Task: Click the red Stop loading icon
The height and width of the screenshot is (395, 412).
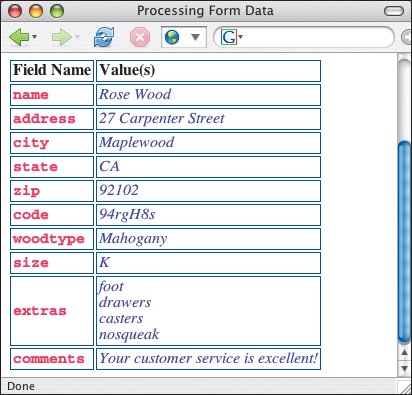Action: pyautogui.click(x=140, y=37)
